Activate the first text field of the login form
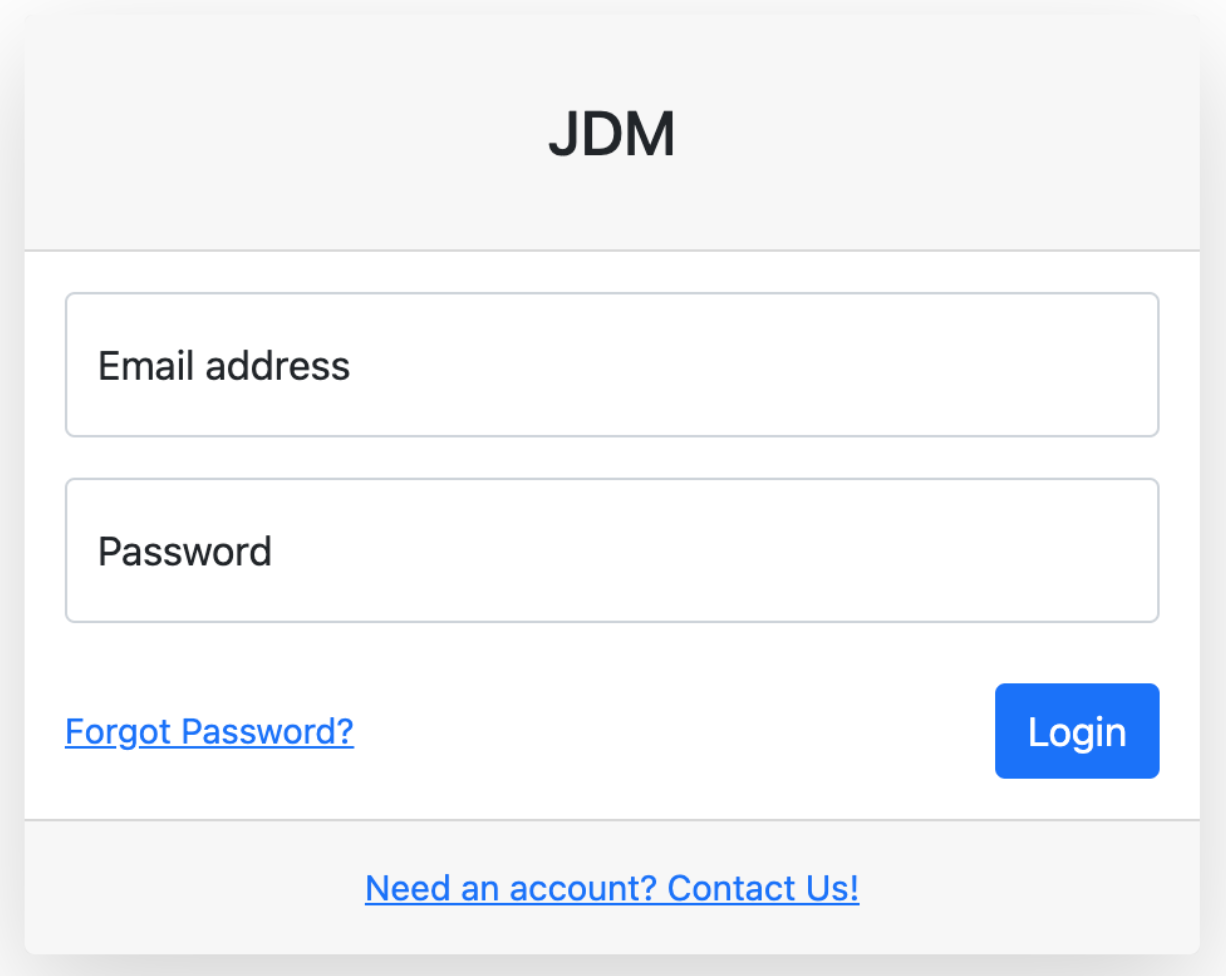Image resolution: width=1226 pixels, height=976 pixels. (x=611, y=365)
